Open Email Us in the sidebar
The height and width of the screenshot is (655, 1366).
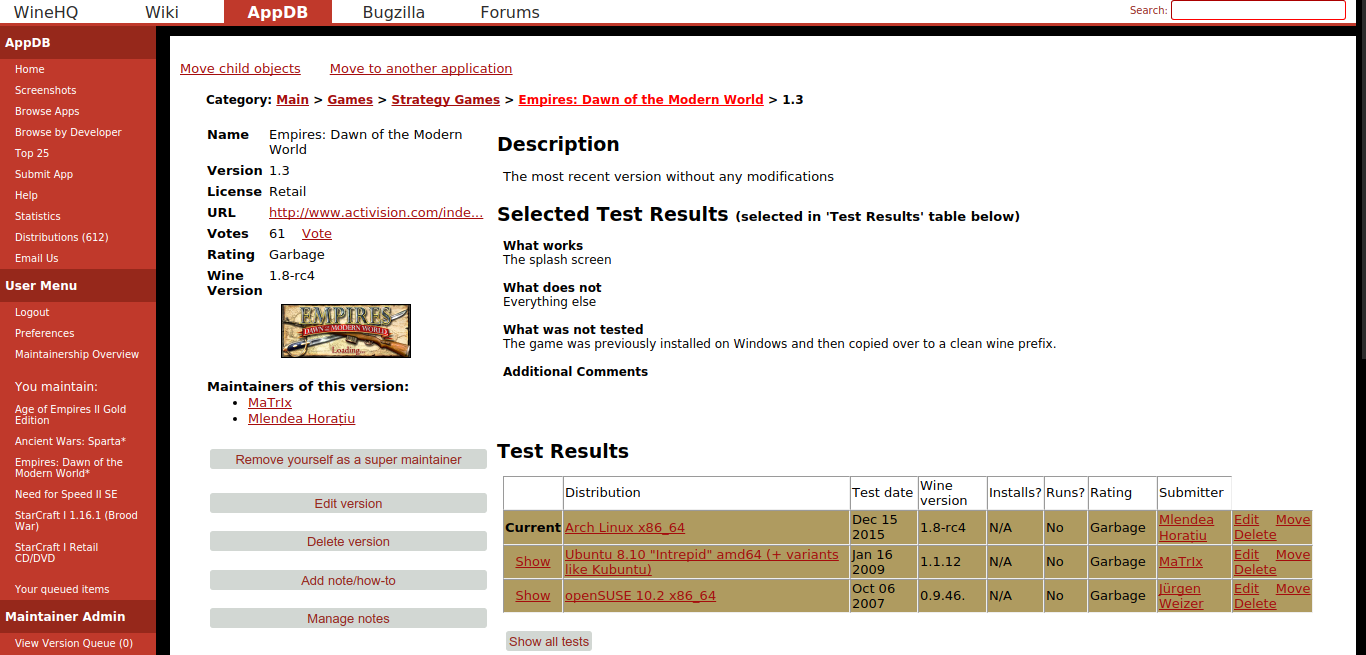click(x=37, y=258)
